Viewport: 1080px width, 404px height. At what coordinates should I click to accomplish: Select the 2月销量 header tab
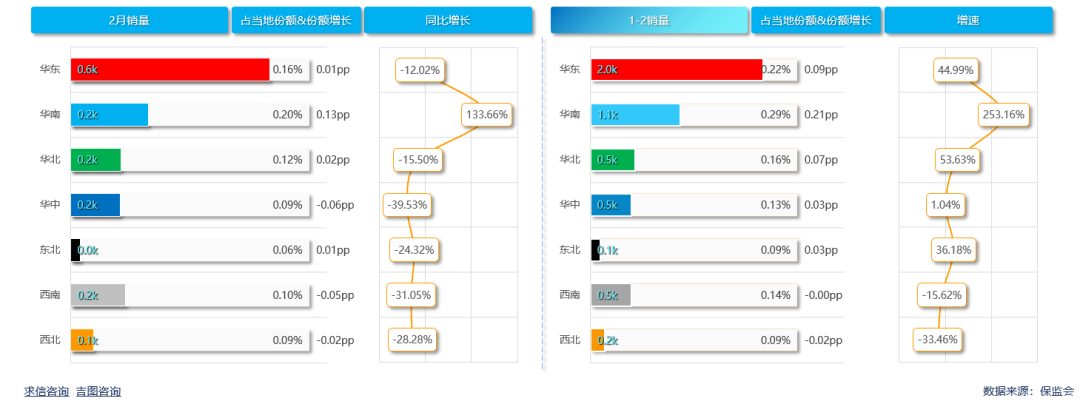[130, 20]
